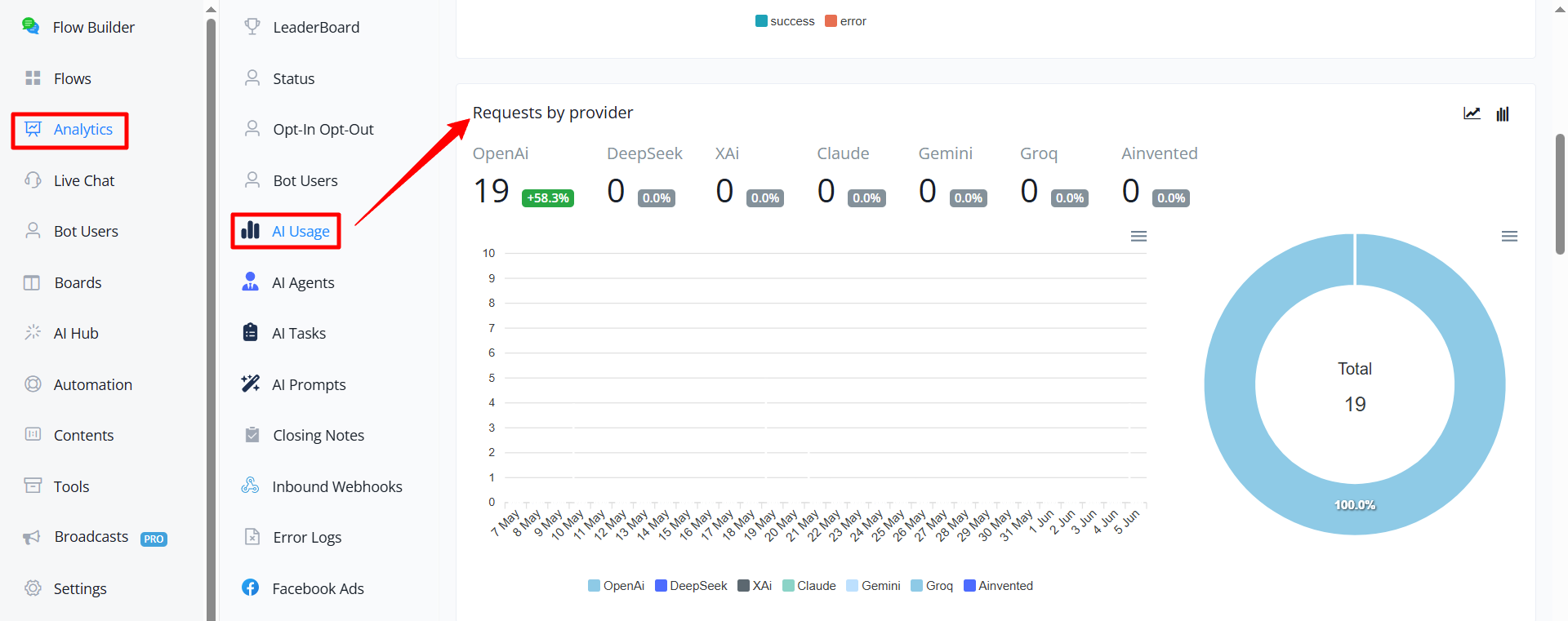Switch to bar chart view icon

click(x=1503, y=113)
